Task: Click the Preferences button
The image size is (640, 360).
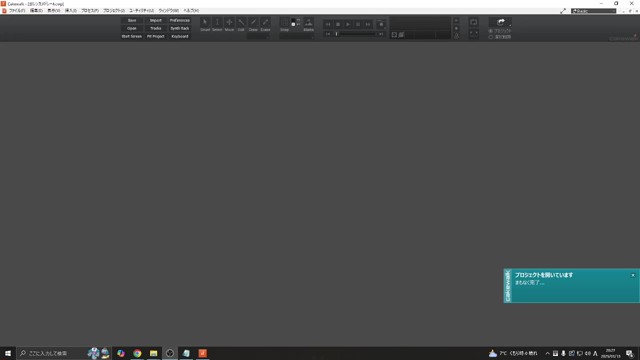Action: pos(180,20)
